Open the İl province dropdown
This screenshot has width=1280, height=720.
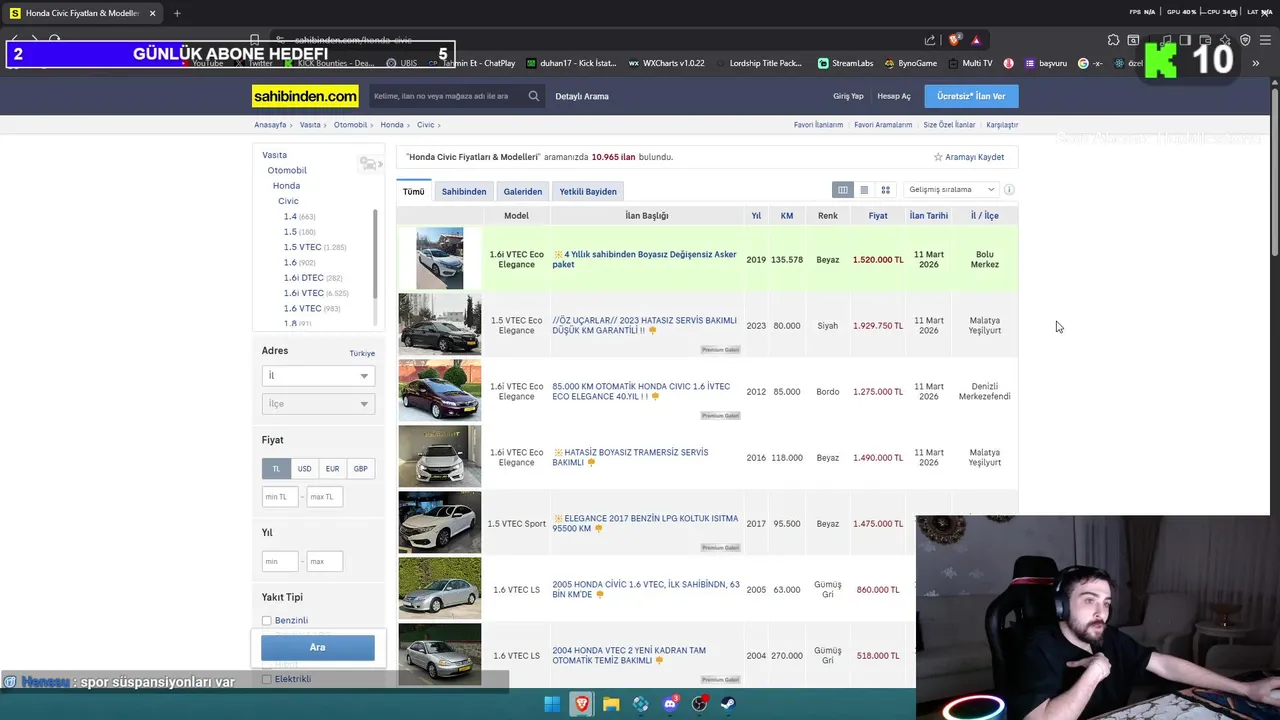[x=318, y=375]
